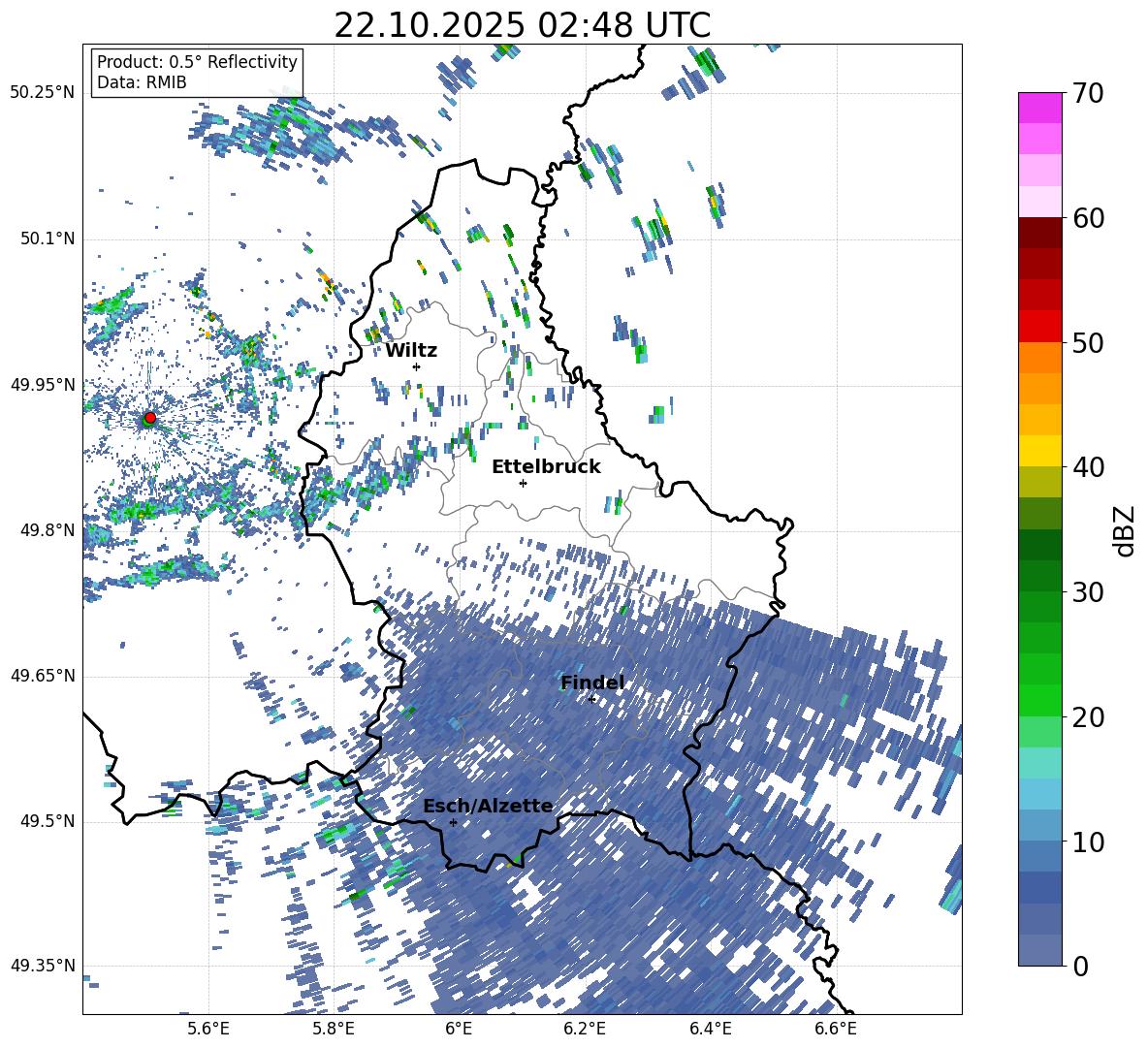
Task: Click the Wiltz city label
Action: pyautogui.click(x=411, y=351)
